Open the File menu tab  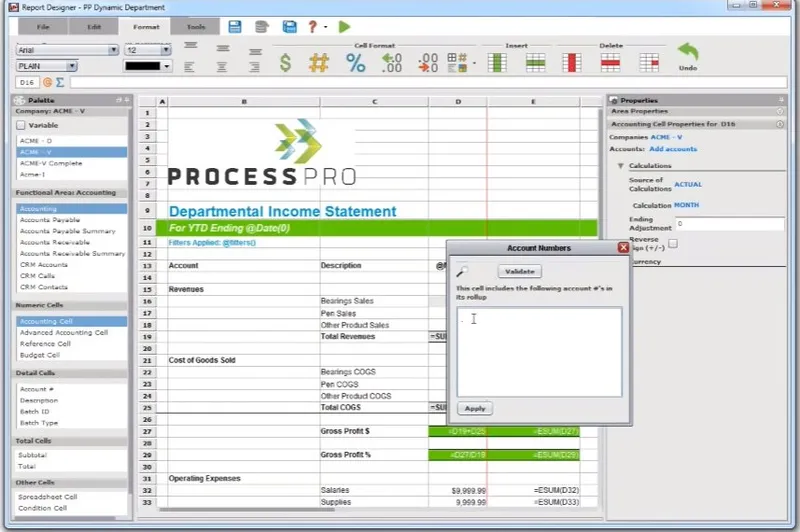(43, 27)
